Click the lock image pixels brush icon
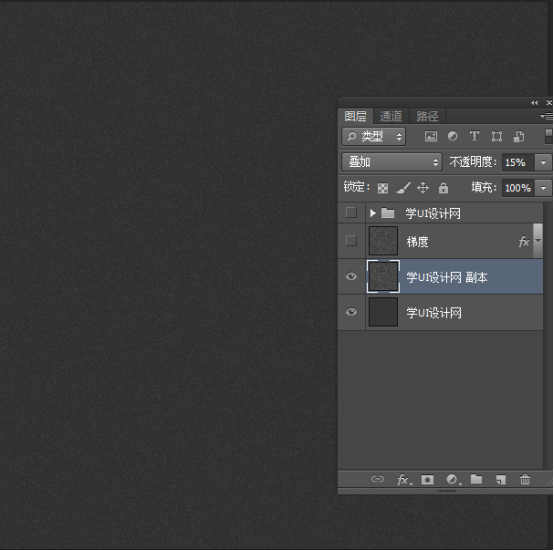This screenshot has height=551, width=554. 403,188
